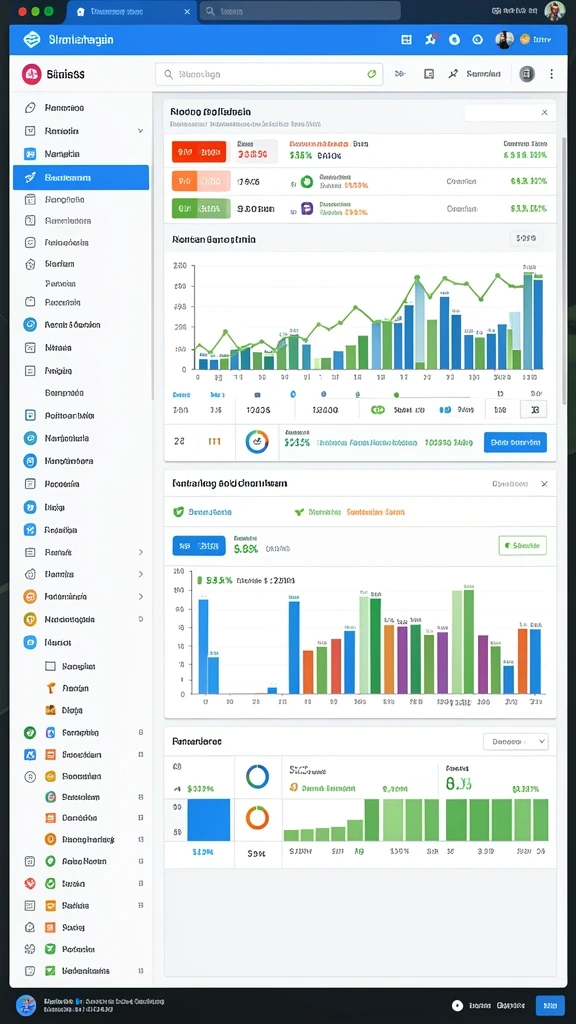Click the green outlined button in second panel
This screenshot has width=576, height=1024.
click(522, 545)
